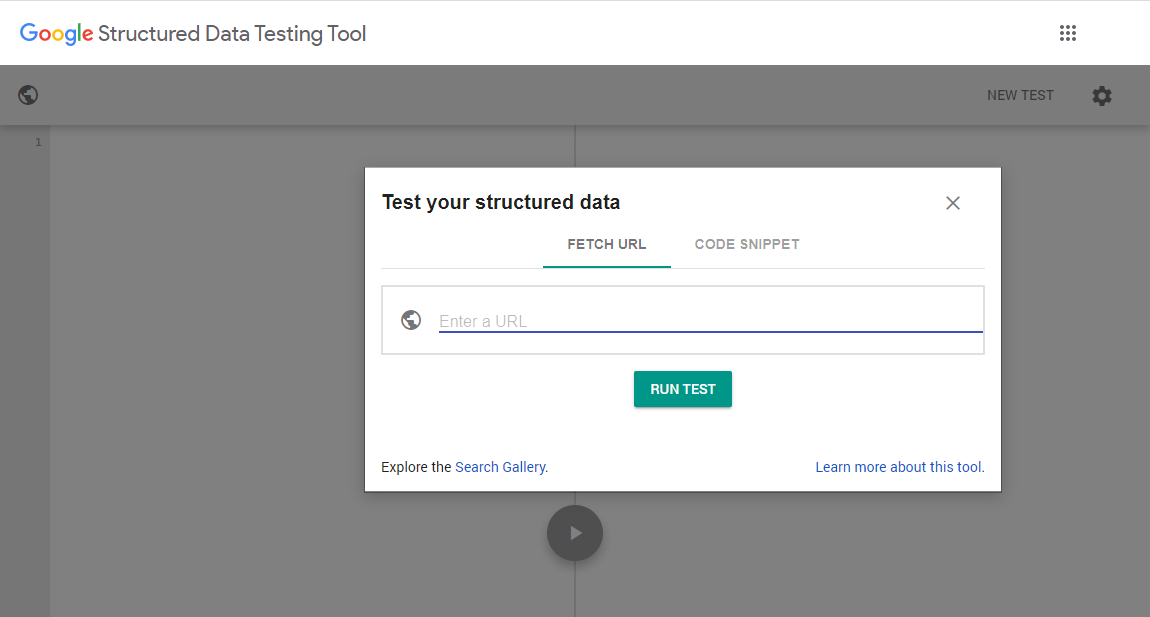Click the globe icon beside the URL field

click(x=411, y=320)
